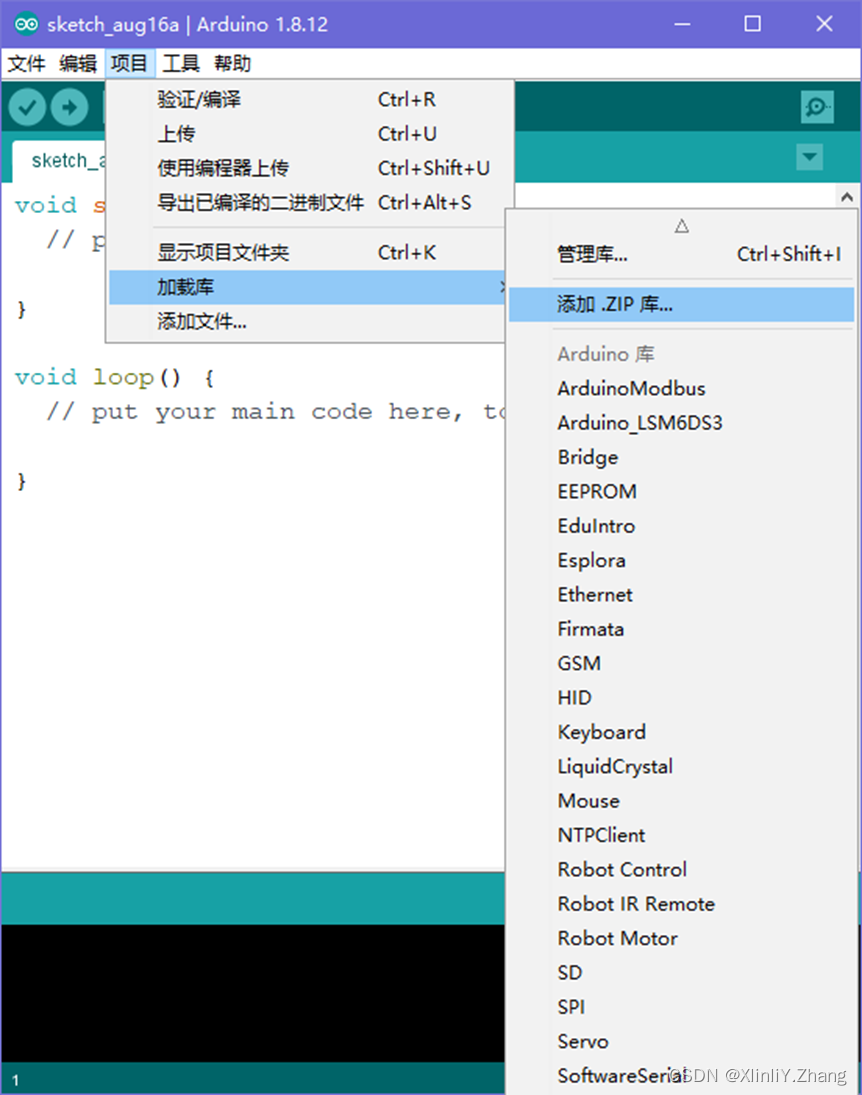Include the Robot IR Remote library
The image size is (862, 1095).
681,904
